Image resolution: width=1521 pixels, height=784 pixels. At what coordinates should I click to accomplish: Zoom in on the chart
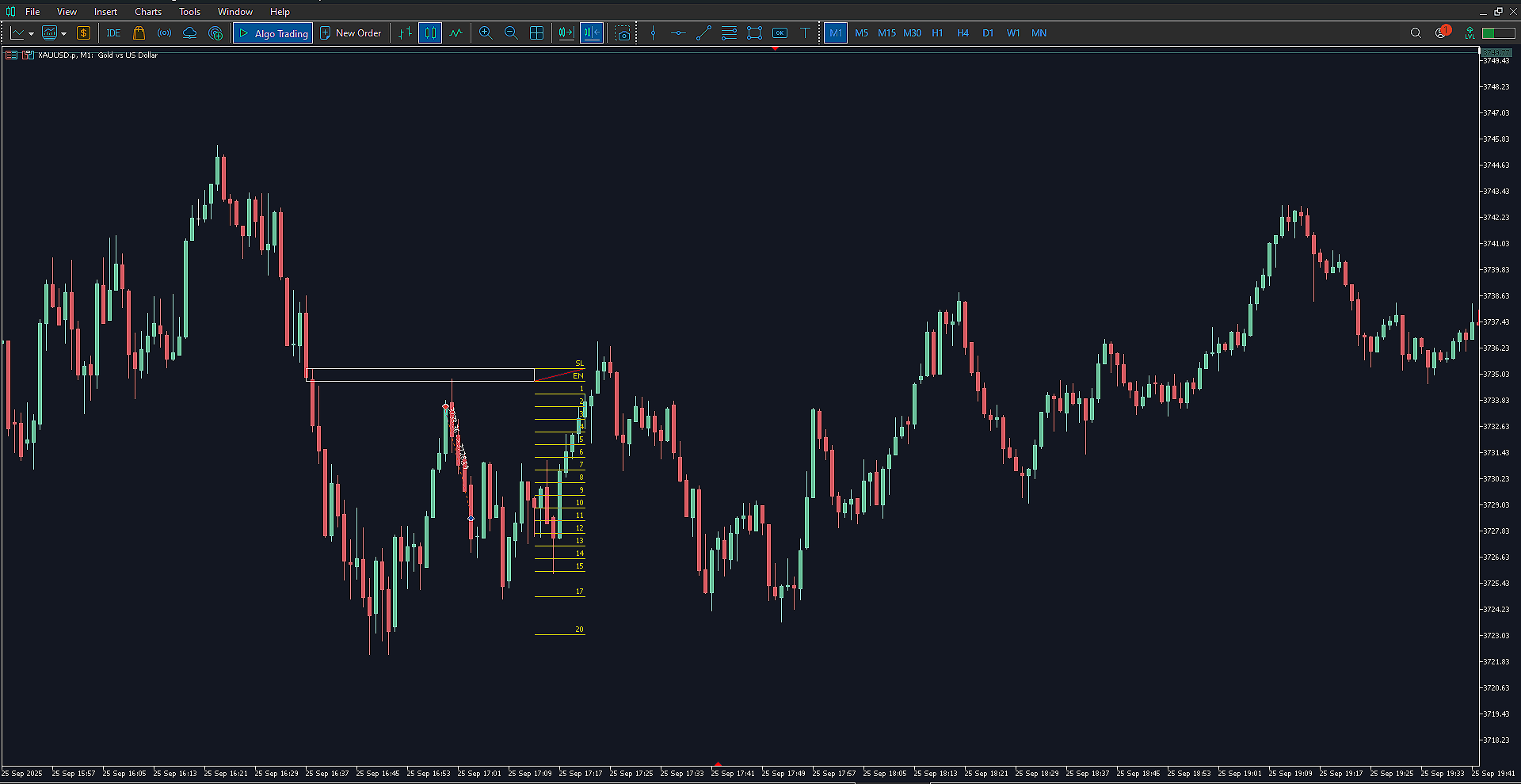point(486,33)
